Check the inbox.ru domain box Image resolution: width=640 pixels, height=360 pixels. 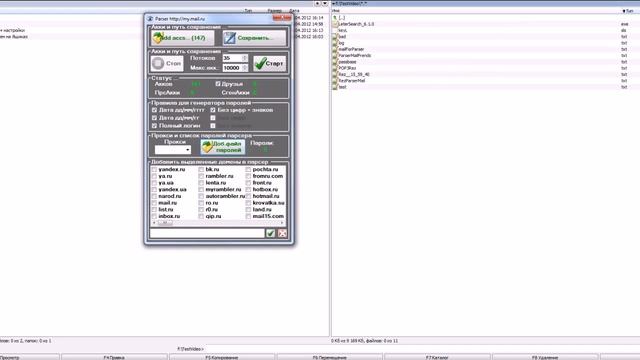(x=154, y=216)
